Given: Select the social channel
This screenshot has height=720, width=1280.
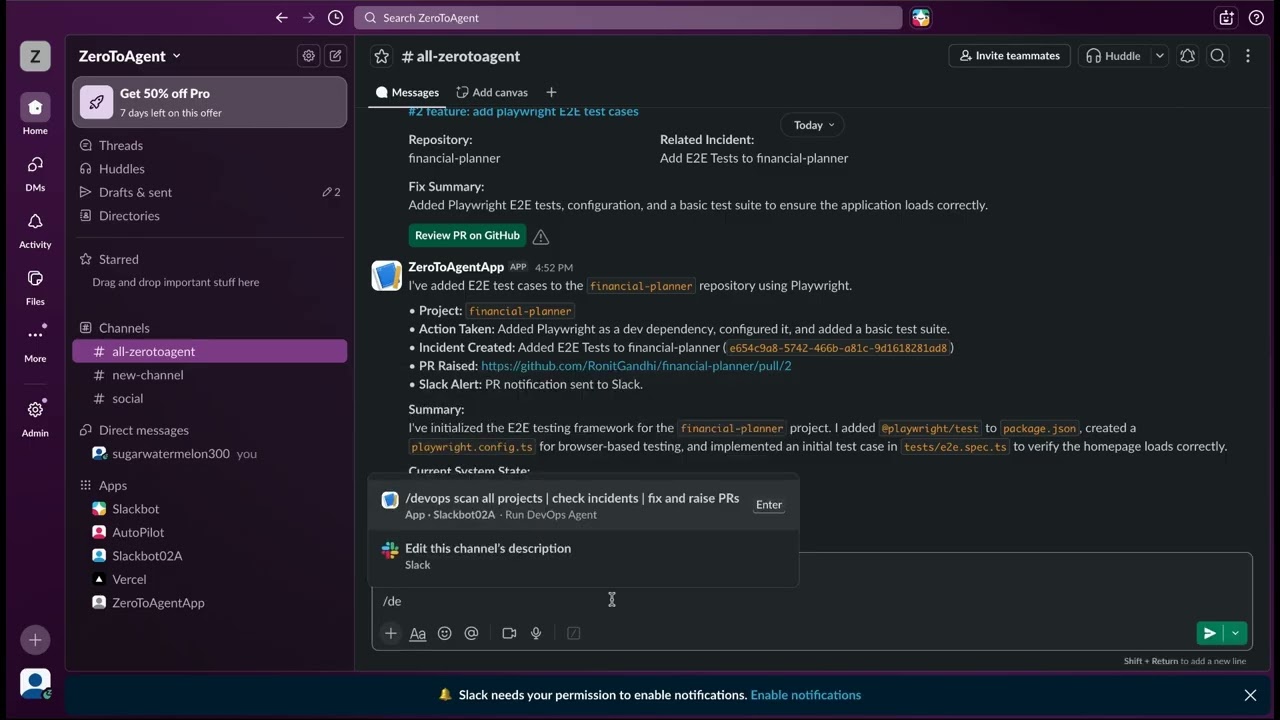Looking at the screenshot, I should pyautogui.click(x=210, y=398).
